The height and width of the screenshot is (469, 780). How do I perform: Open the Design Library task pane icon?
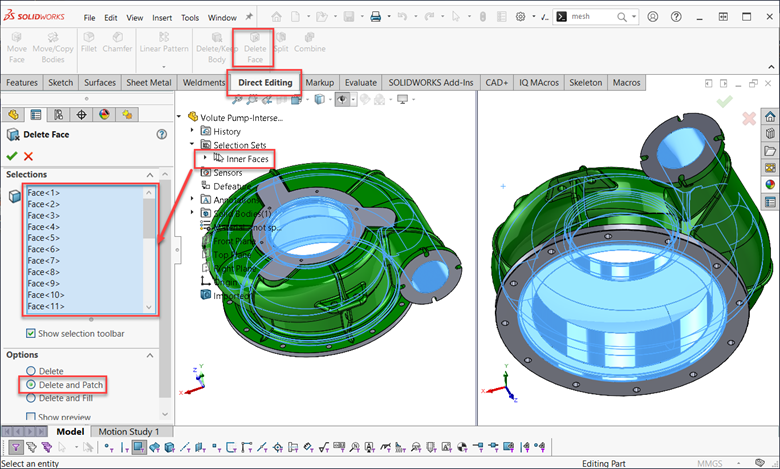coord(770,133)
